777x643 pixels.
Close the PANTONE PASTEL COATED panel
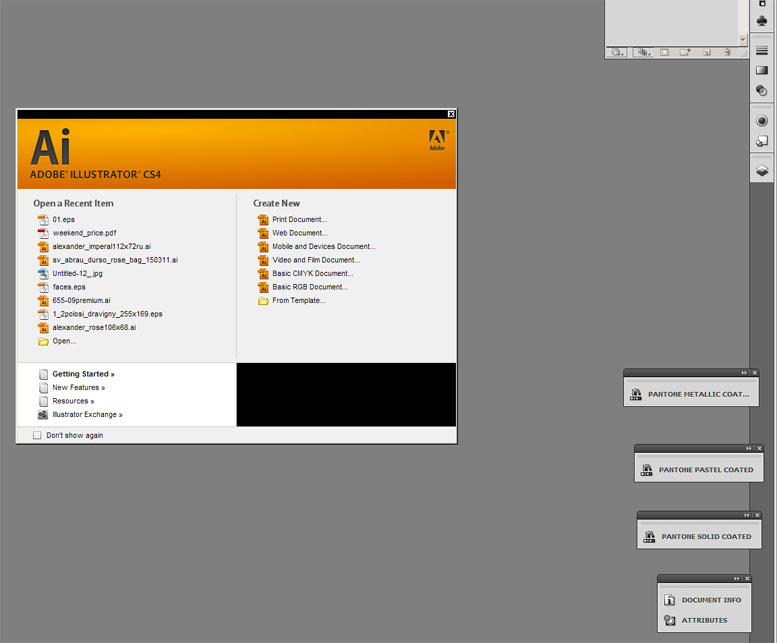[x=759, y=448]
